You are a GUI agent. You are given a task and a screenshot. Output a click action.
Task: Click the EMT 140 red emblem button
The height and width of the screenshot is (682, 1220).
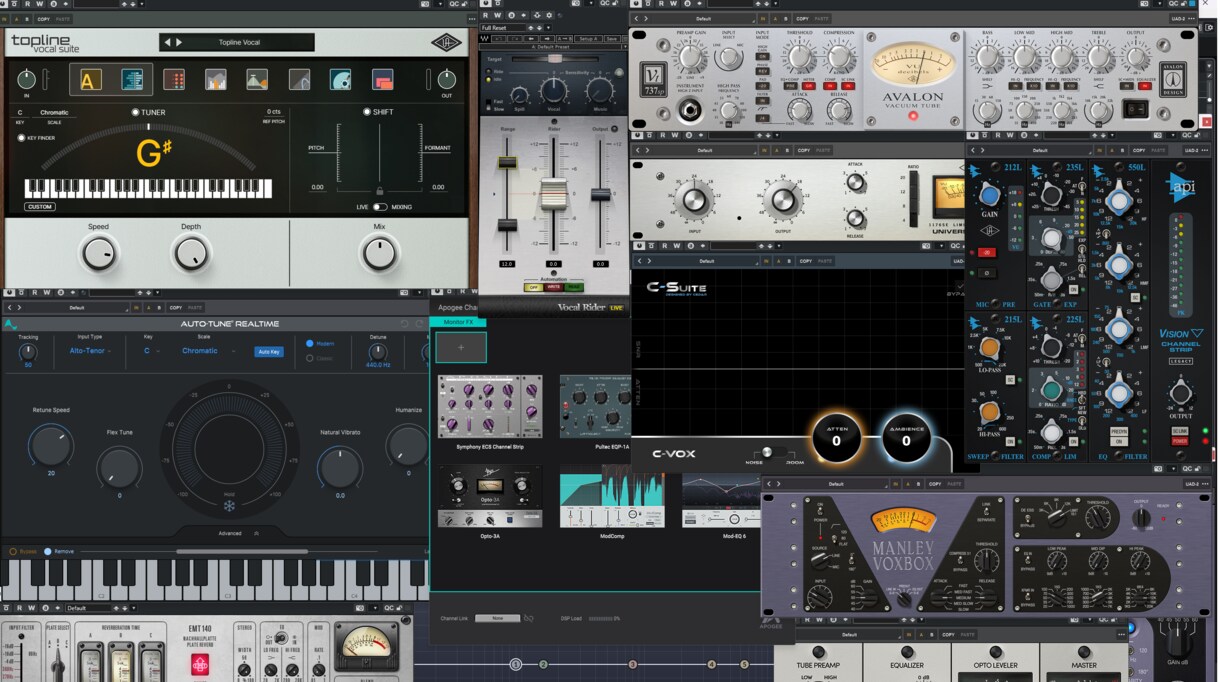pos(200,665)
